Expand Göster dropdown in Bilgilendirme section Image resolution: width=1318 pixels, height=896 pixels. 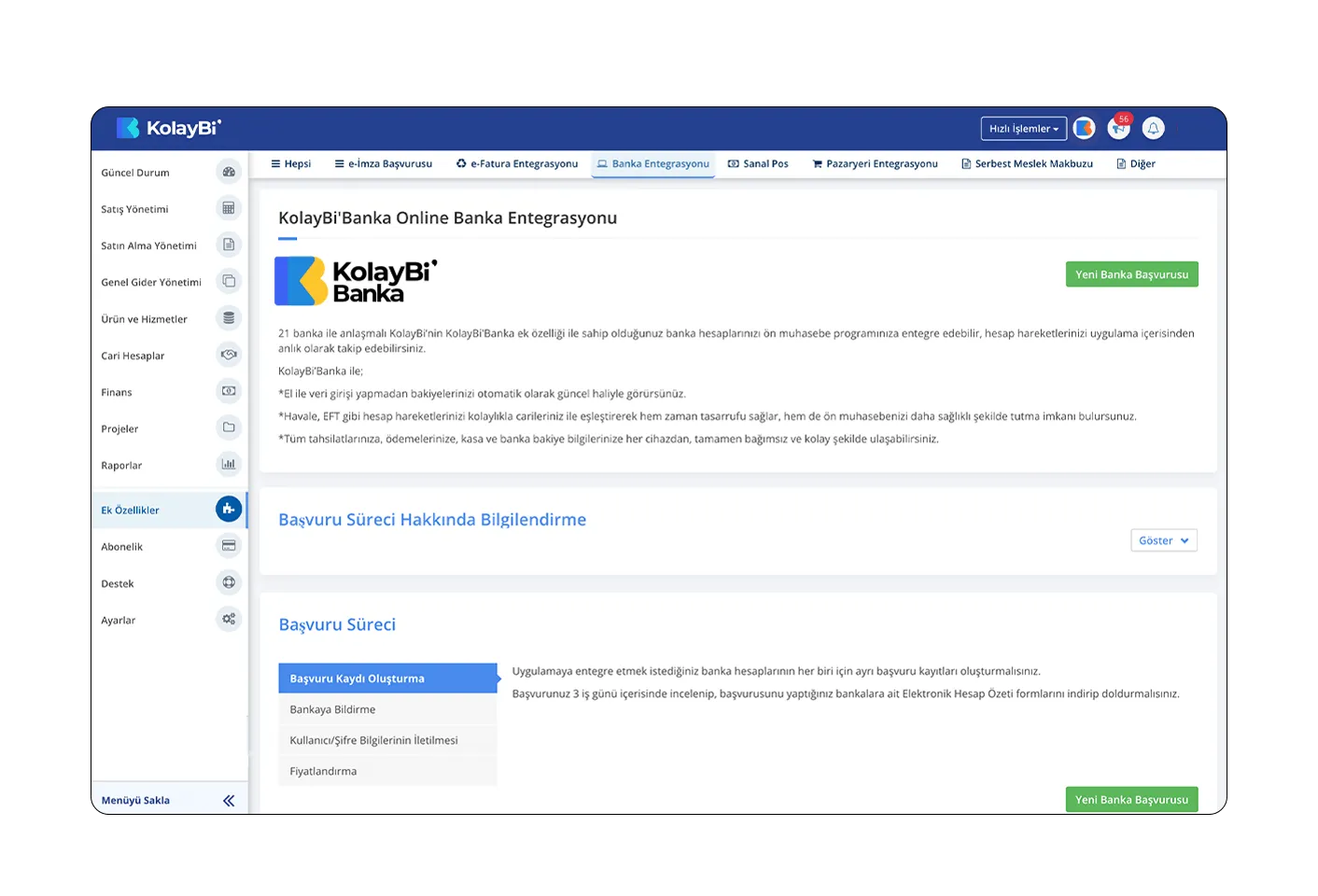point(1164,540)
